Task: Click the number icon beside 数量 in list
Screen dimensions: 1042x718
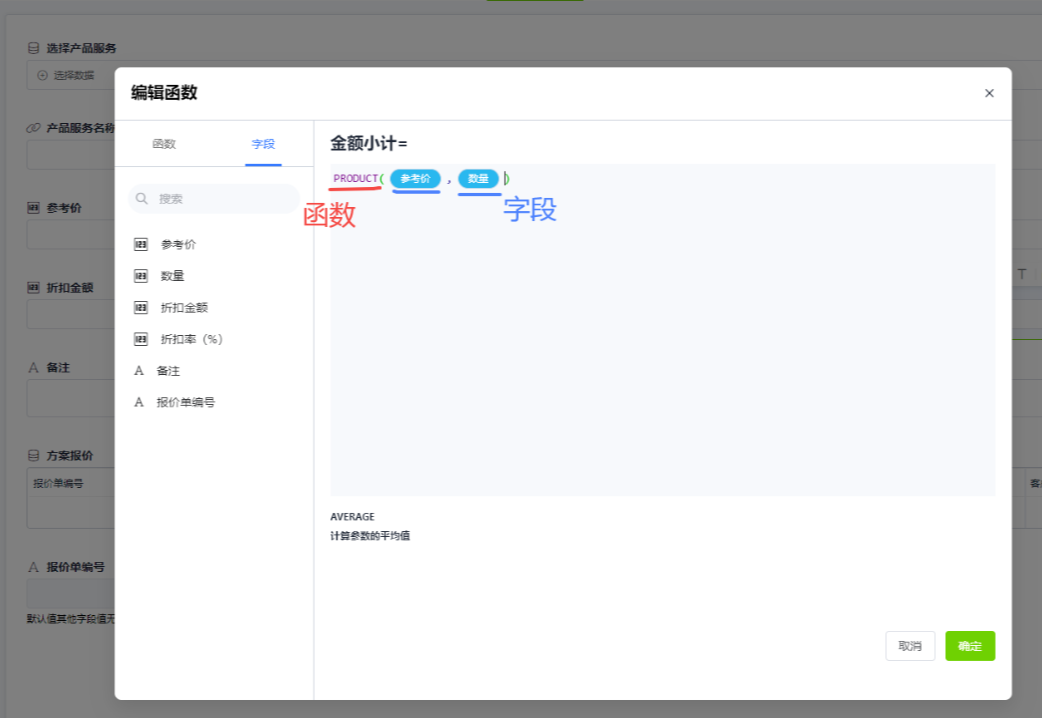Action: click(141, 276)
